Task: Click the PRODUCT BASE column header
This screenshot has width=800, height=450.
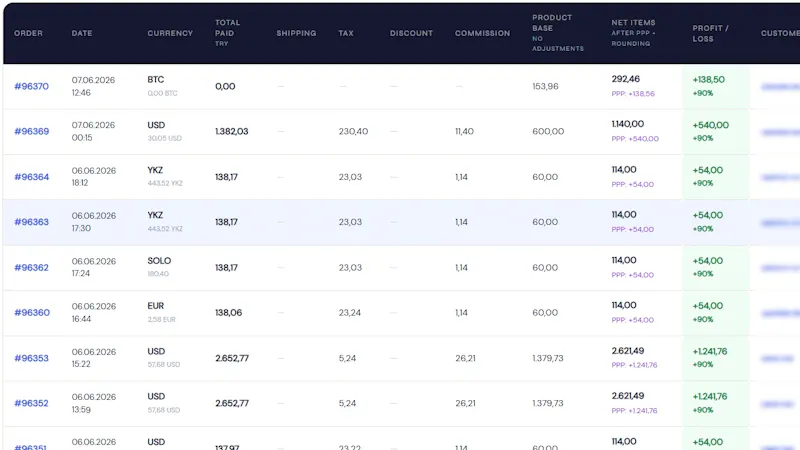Action: (558, 33)
